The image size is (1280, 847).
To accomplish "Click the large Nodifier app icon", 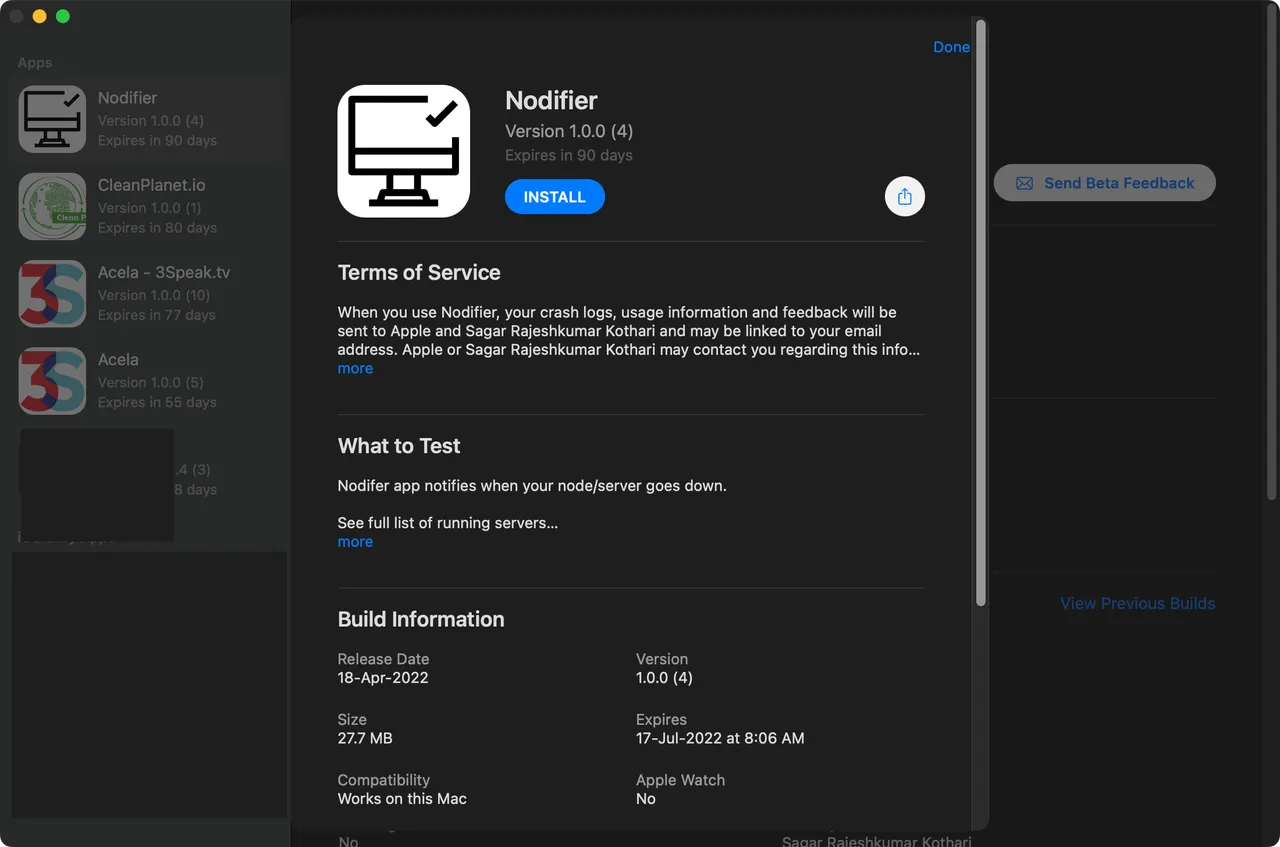I will 404,151.
